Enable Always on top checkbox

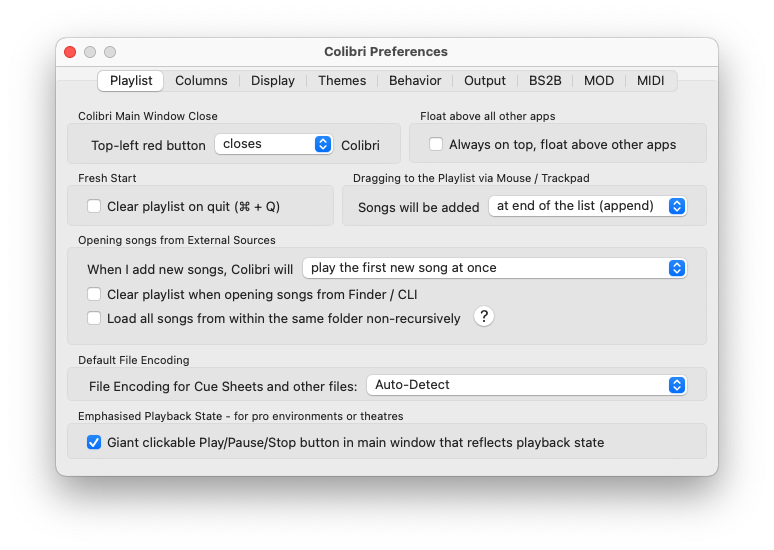(436, 144)
